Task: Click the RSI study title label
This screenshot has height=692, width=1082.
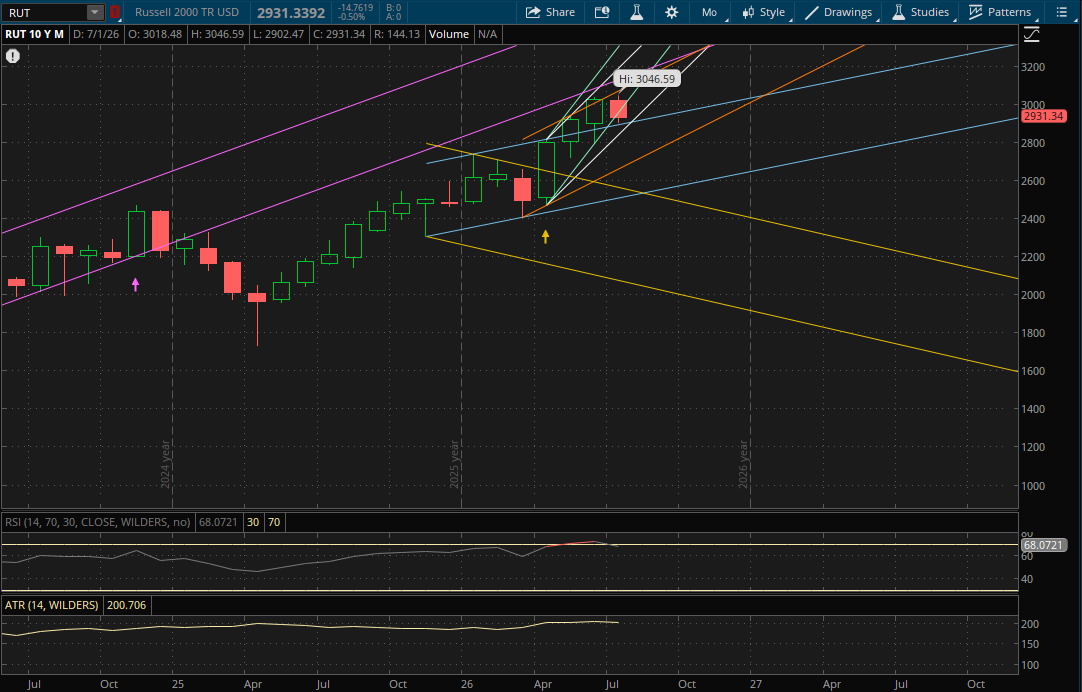Action: (98, 522)
